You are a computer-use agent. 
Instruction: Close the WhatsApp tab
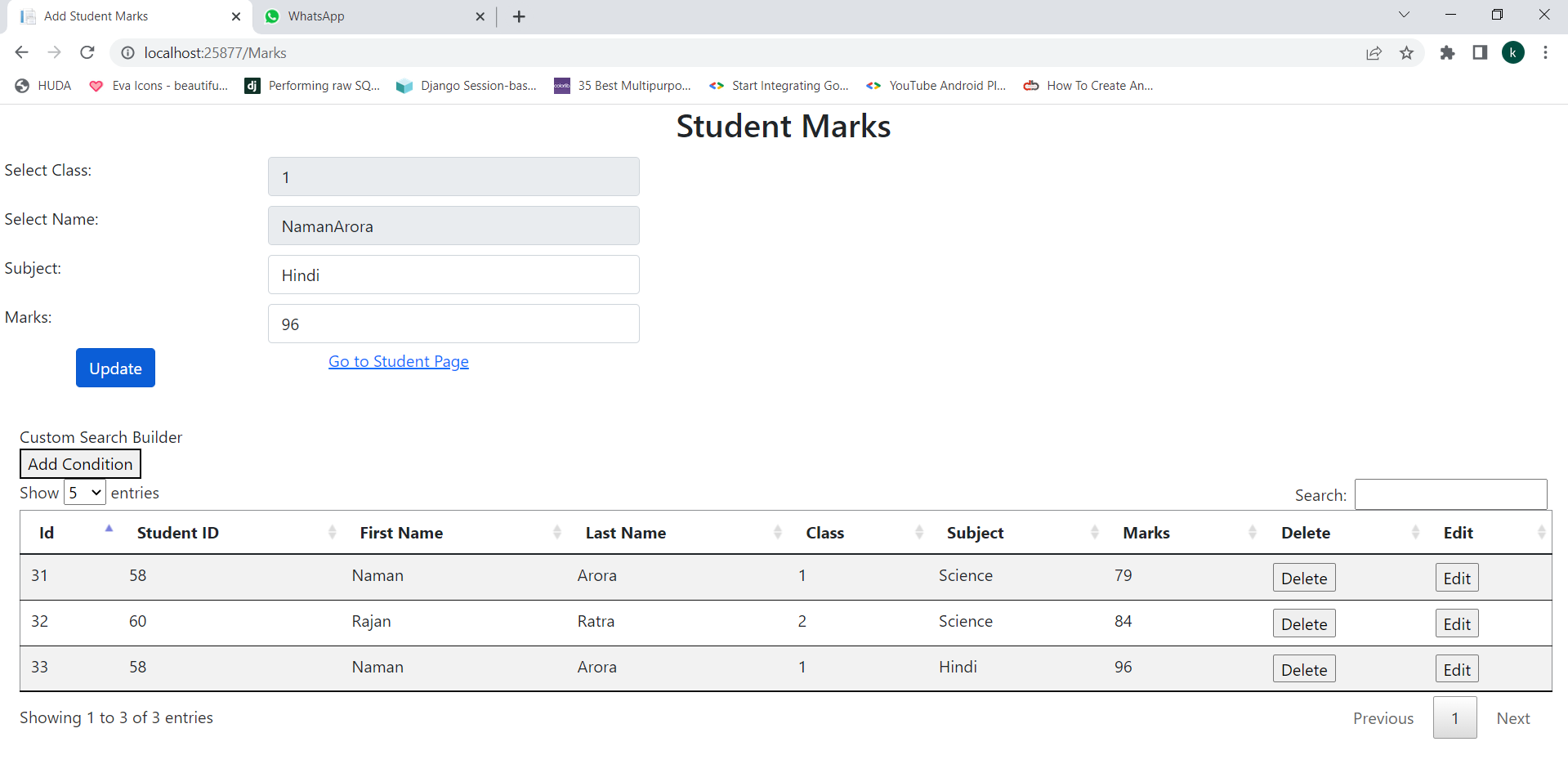[x=480, y=16]
